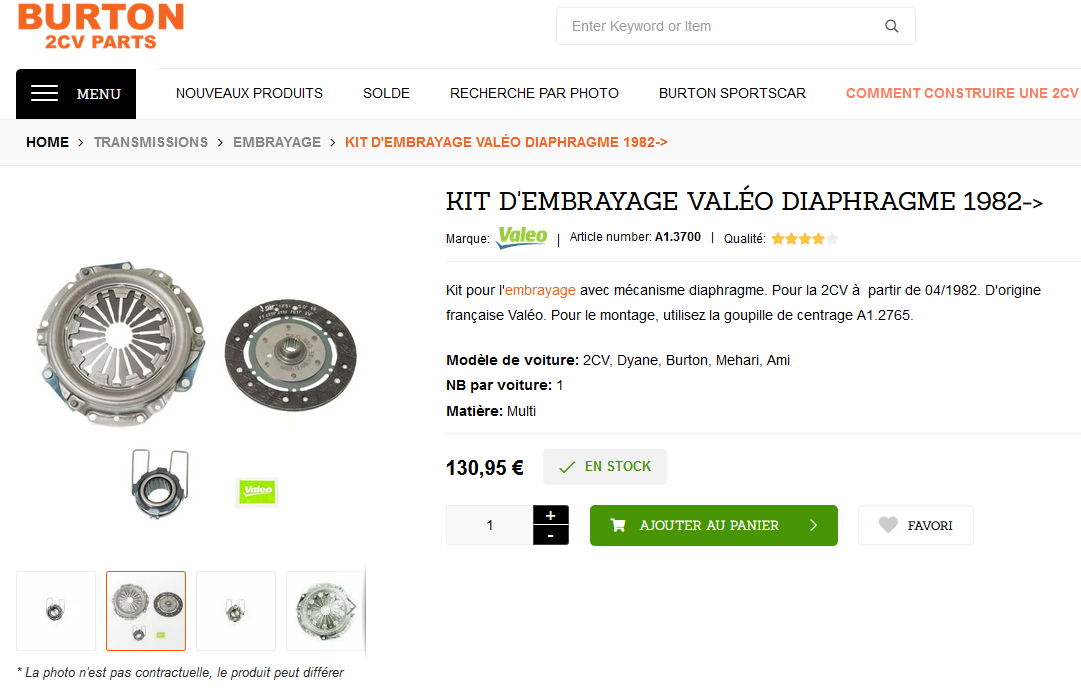Go to TRANSMISSIONS breadcrumb
The width and height of the screenshot is (1081, 697).
pyautogui.click(x=151, y=142)
